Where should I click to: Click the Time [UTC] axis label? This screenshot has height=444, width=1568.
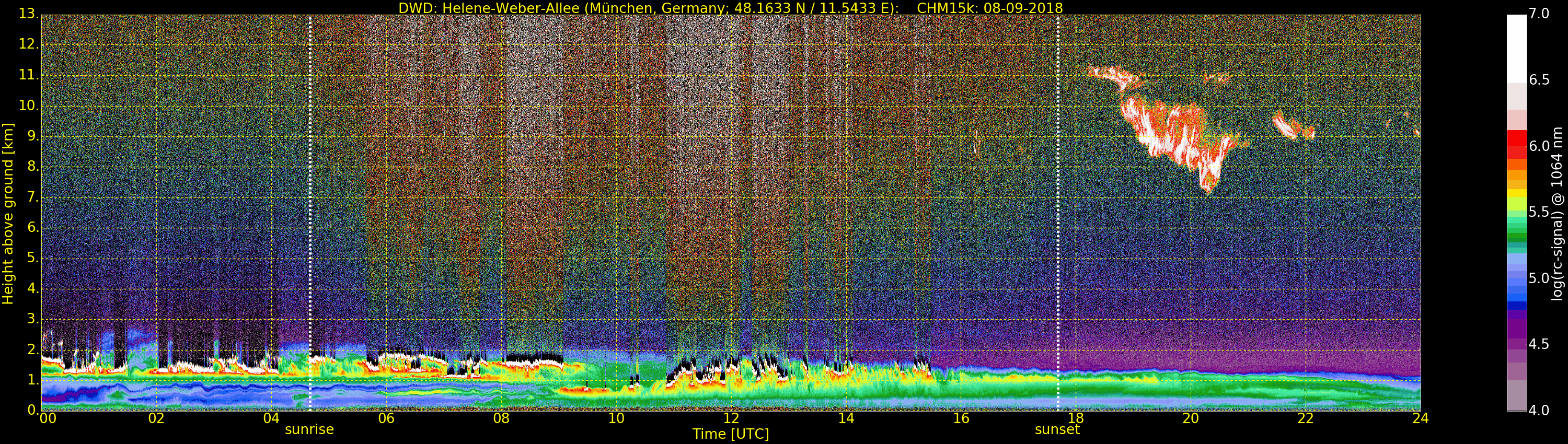tap(731, 434)
